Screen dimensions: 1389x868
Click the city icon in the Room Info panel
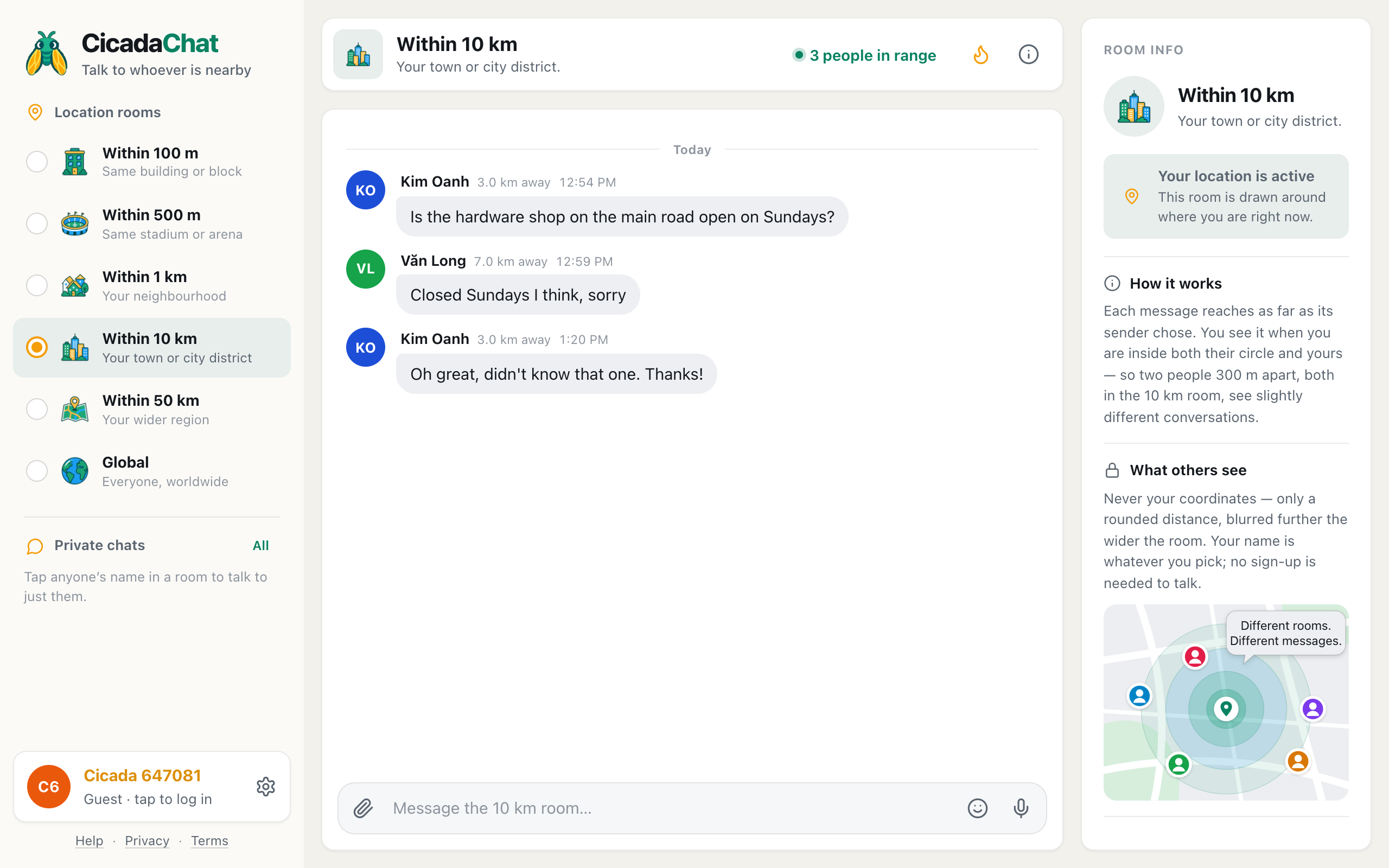point(1134,106)
